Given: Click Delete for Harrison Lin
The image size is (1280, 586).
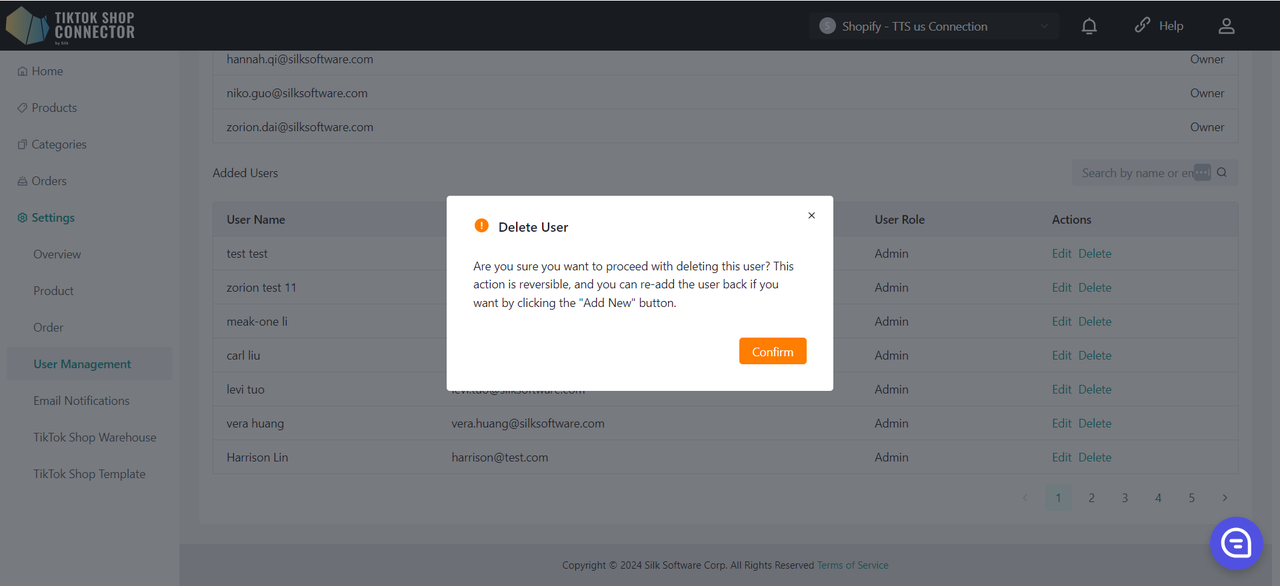Looking at the screenshot, I should click(x=1094, y=457).
